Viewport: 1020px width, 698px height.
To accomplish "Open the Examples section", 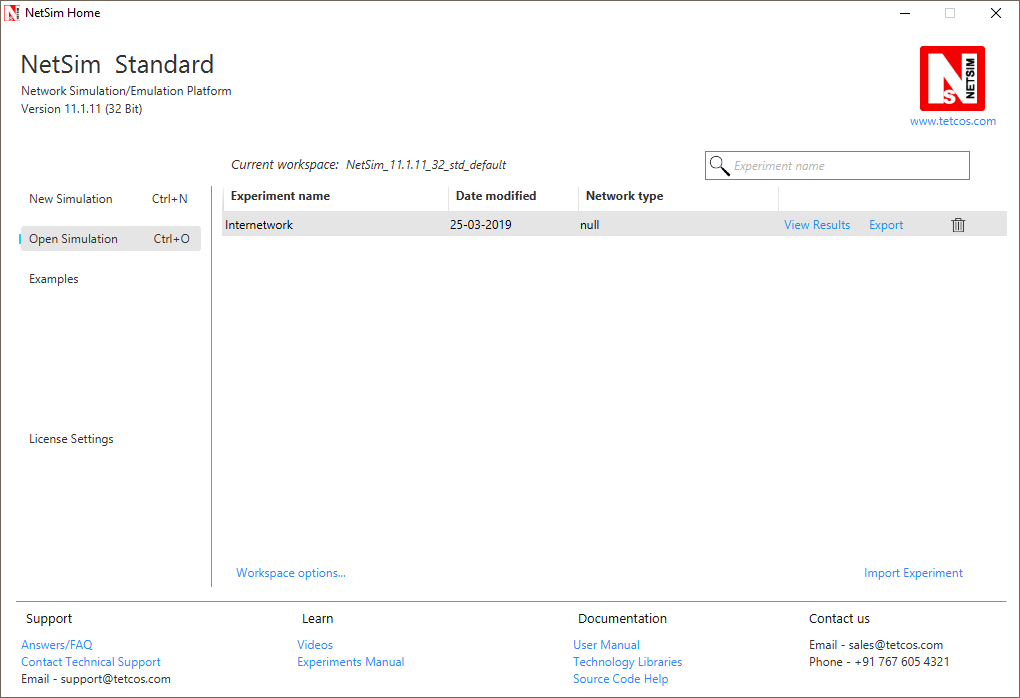I will coord(53,279).
